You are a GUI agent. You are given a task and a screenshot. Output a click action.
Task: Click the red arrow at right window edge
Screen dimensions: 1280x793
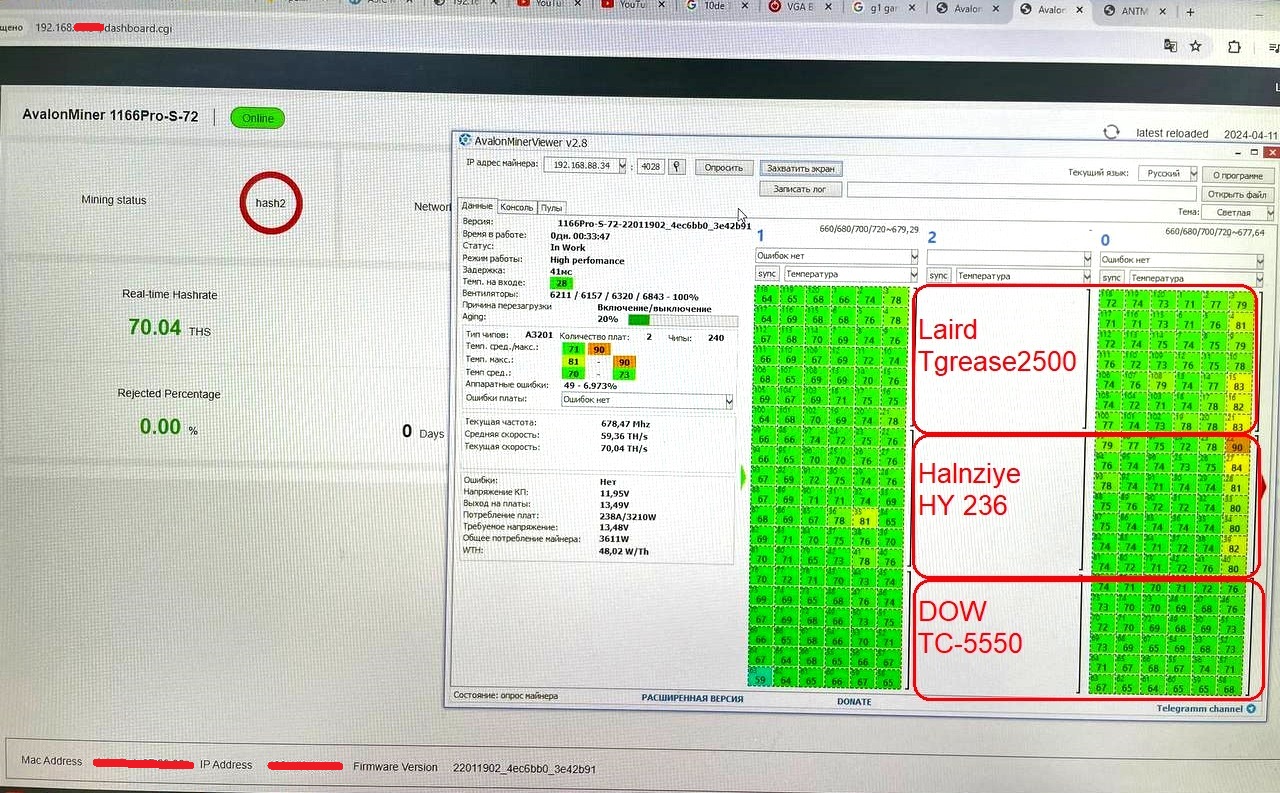point(1262,485)
